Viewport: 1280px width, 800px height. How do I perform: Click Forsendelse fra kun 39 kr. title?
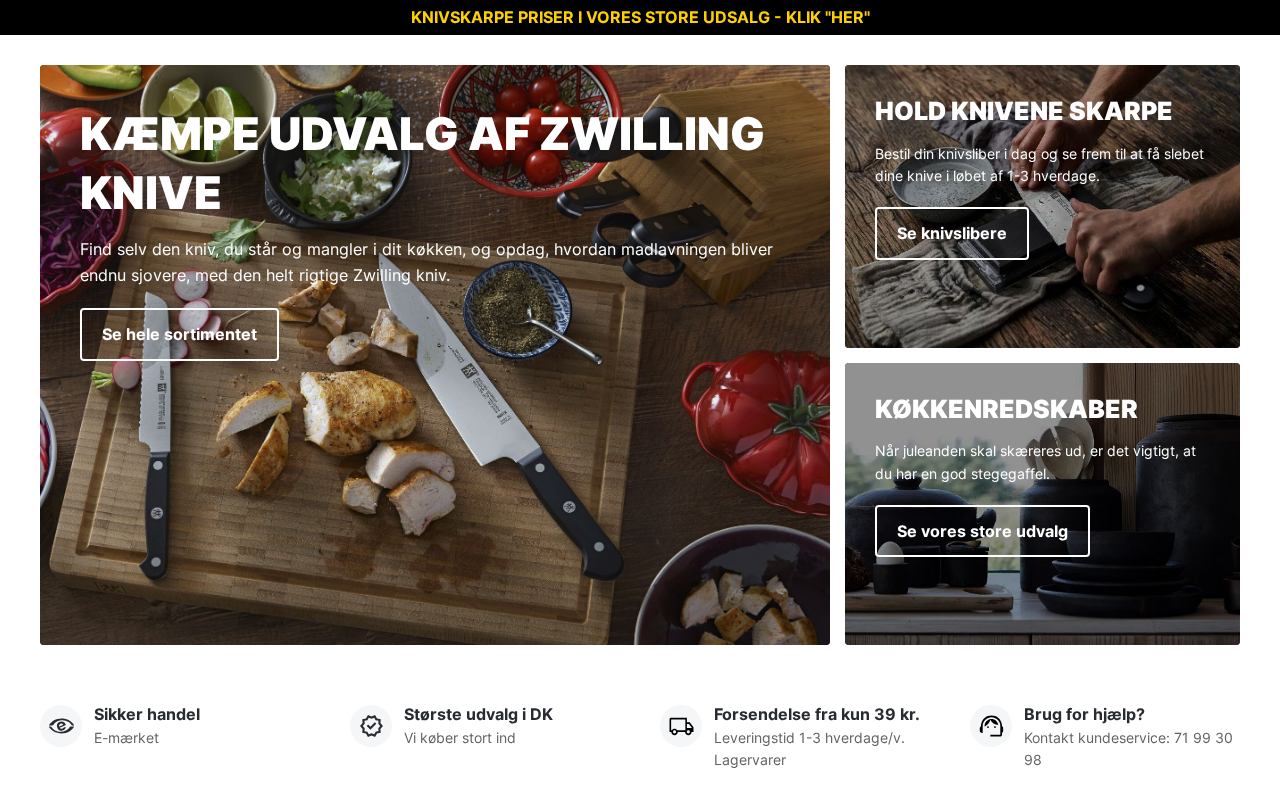pos(816,714)
